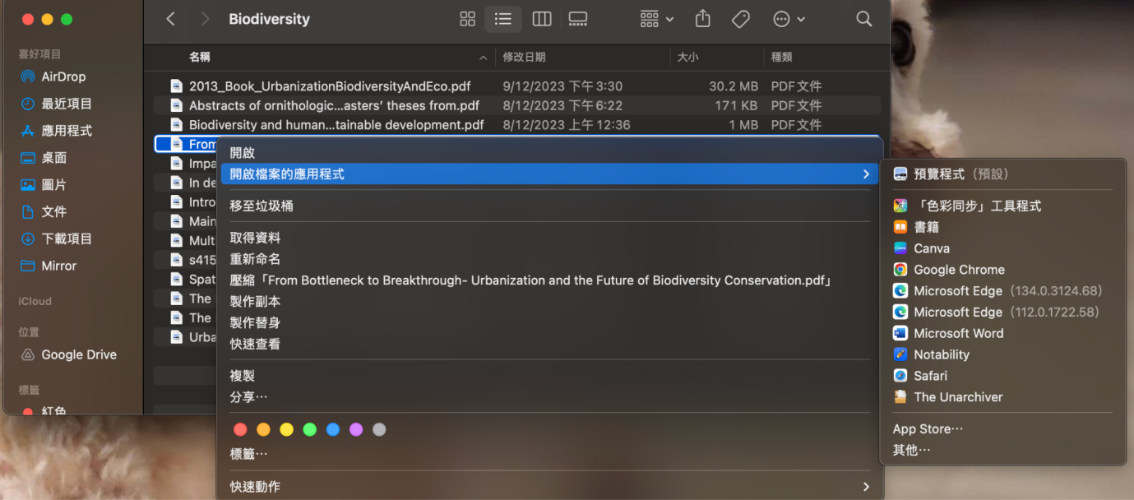Switch to gallery view
This screenshot has height=500, width=1134.
coord(577,19)
